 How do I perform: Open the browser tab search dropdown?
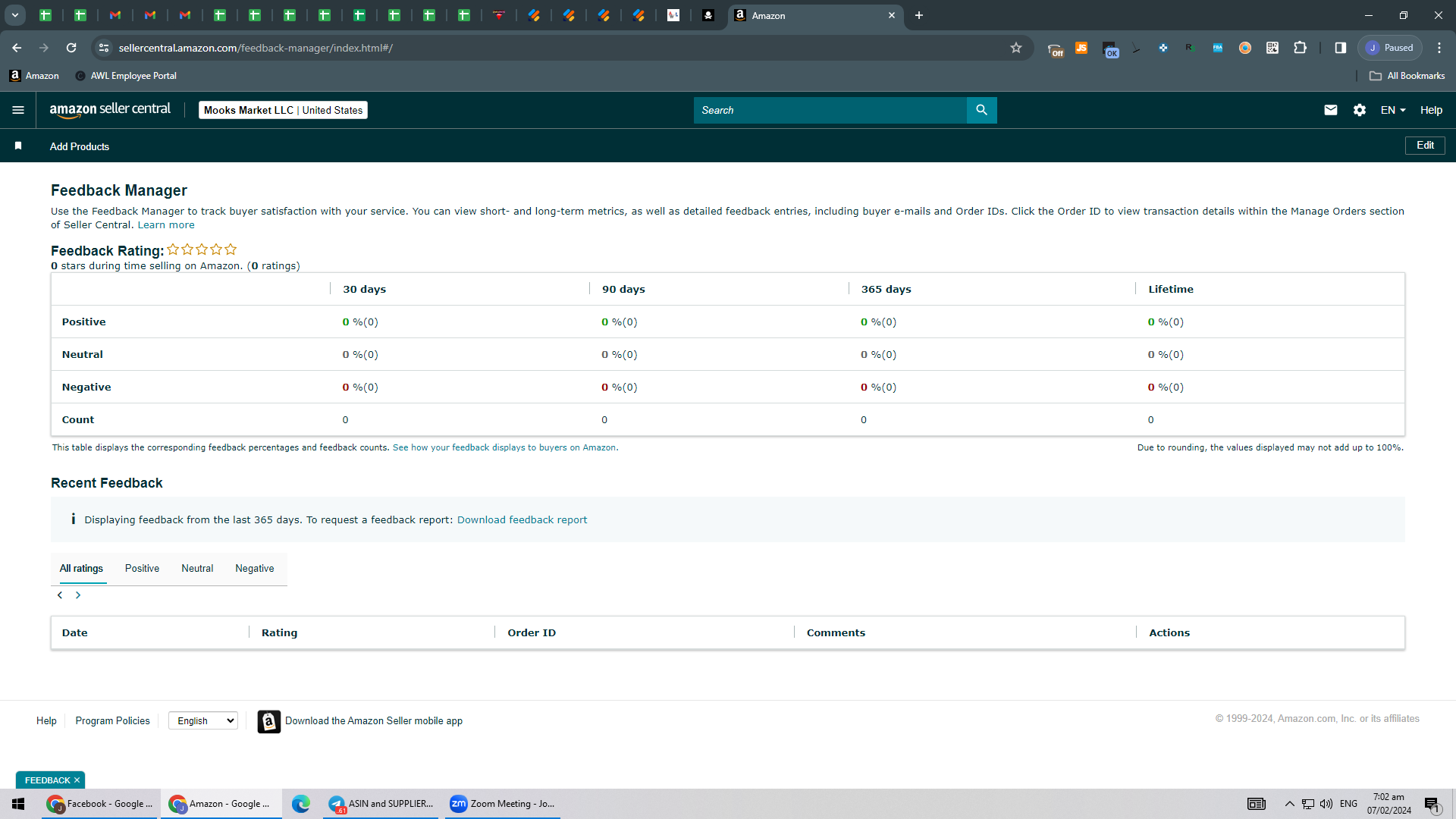pyautogui.click(x=14, y=15)
